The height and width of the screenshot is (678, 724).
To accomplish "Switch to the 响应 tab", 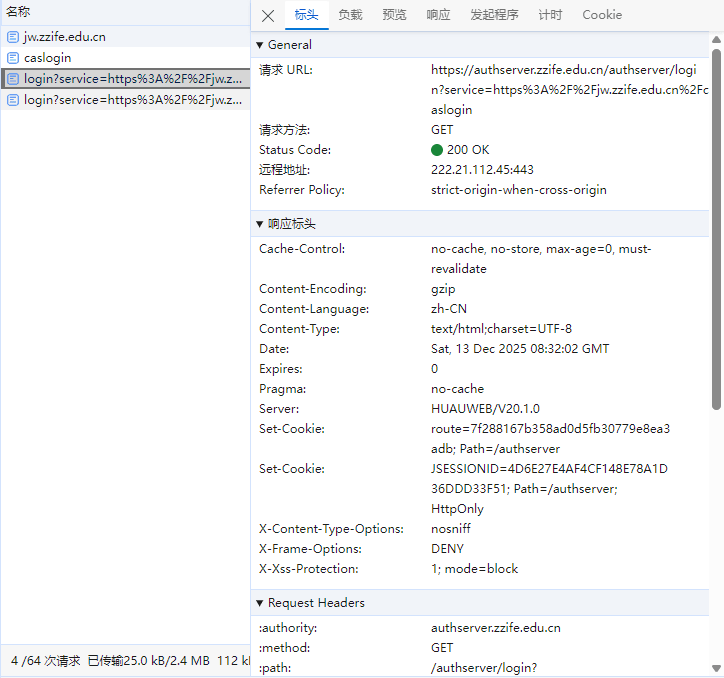I will coord(438,15).
